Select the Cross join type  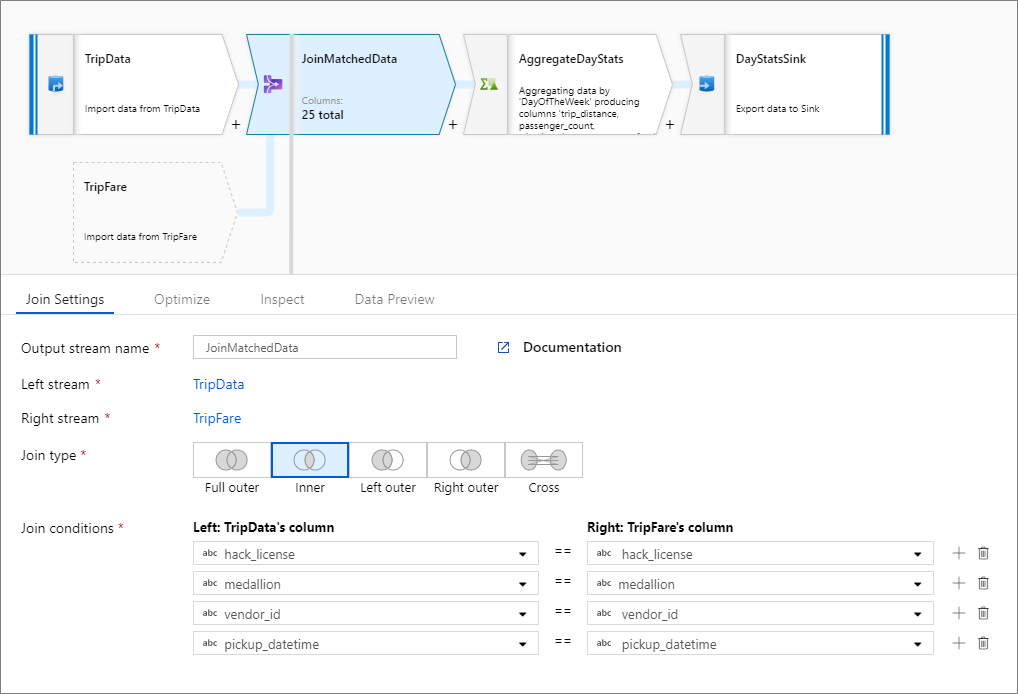[x=543, y=459]
